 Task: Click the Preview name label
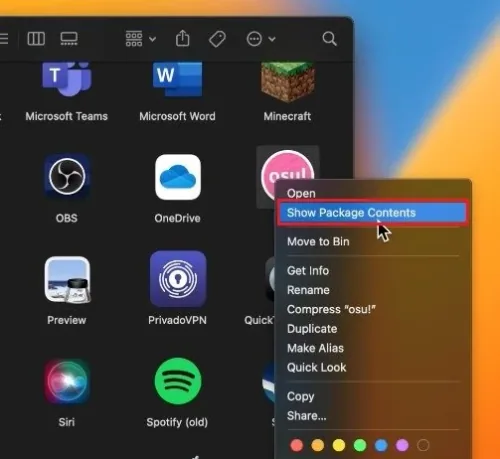[x=67, y=320]
